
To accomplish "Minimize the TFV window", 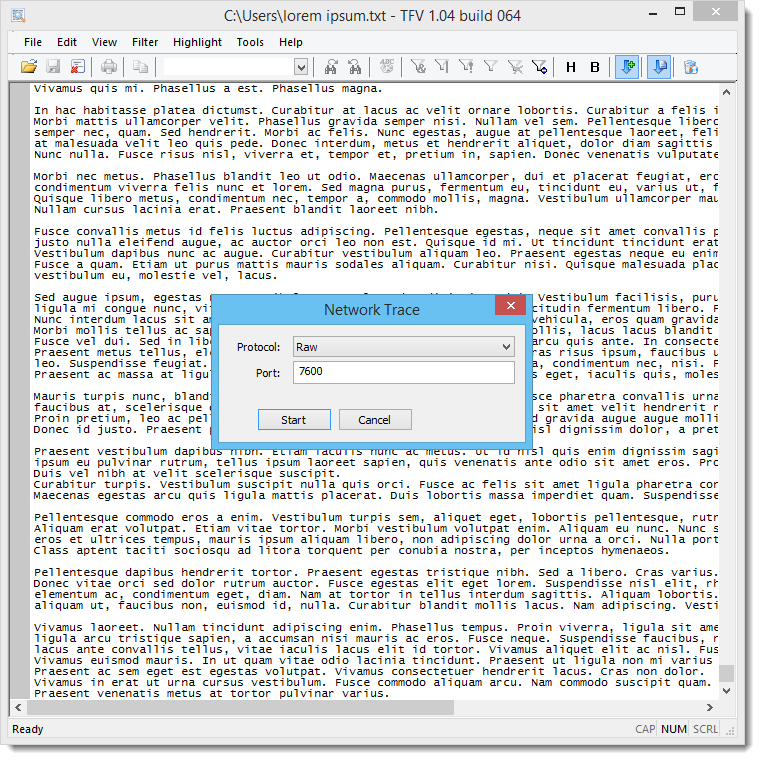I will coord(653,14).
